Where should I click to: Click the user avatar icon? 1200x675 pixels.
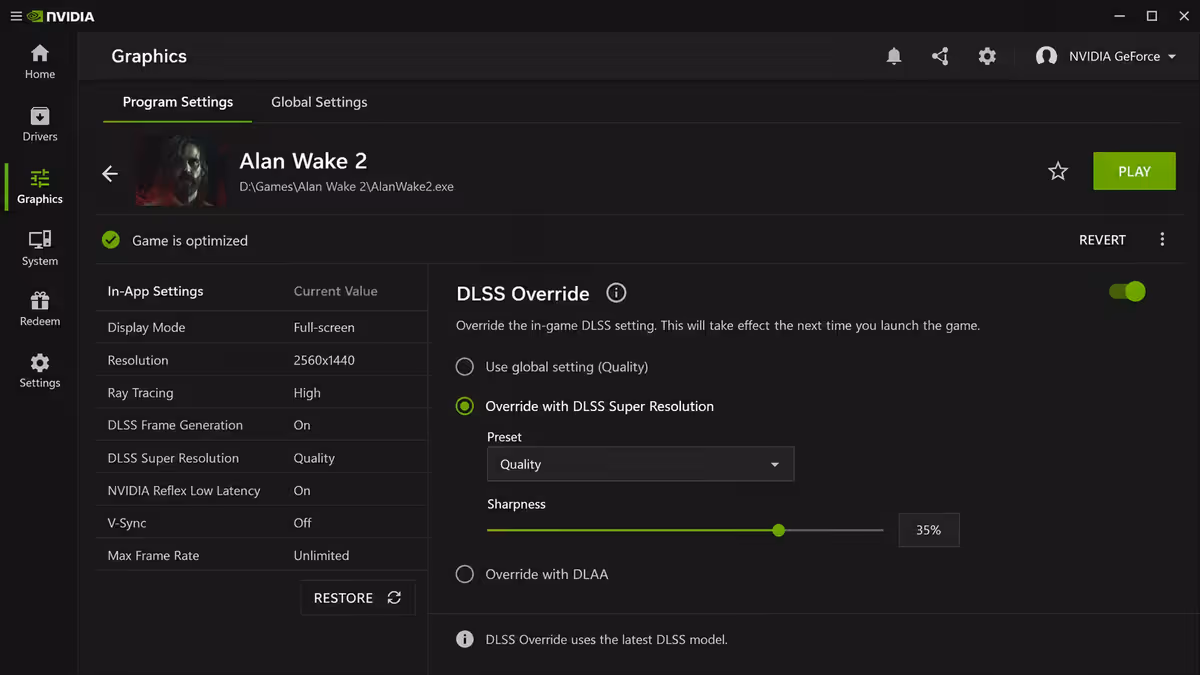1047,57
